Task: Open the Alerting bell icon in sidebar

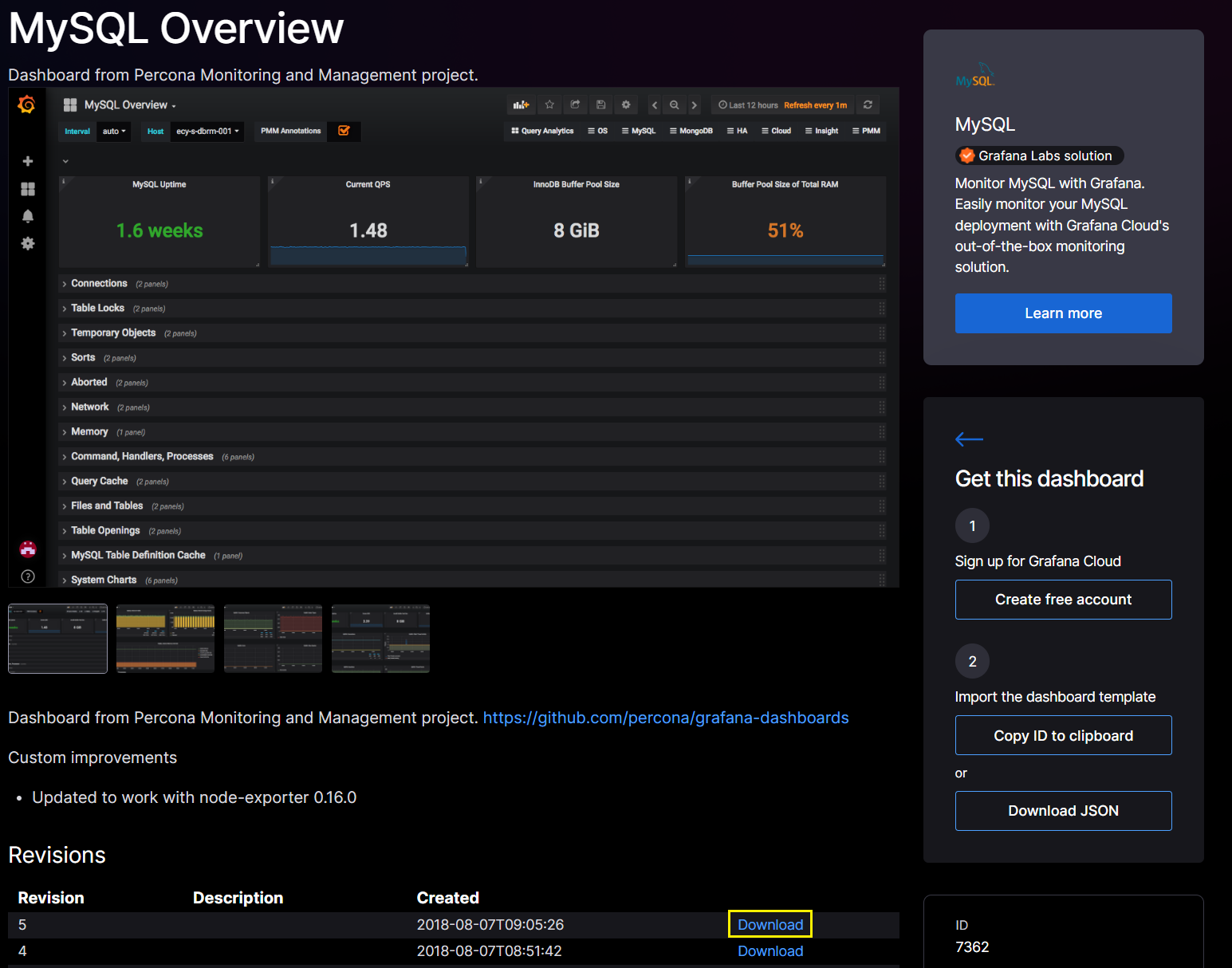Action: [28, 216]
